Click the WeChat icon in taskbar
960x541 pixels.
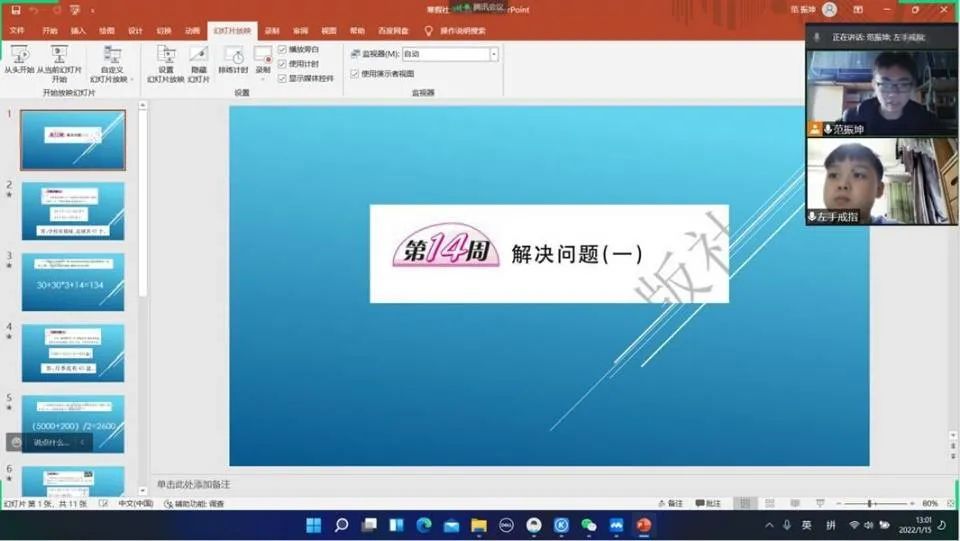(x=589, y=525)
